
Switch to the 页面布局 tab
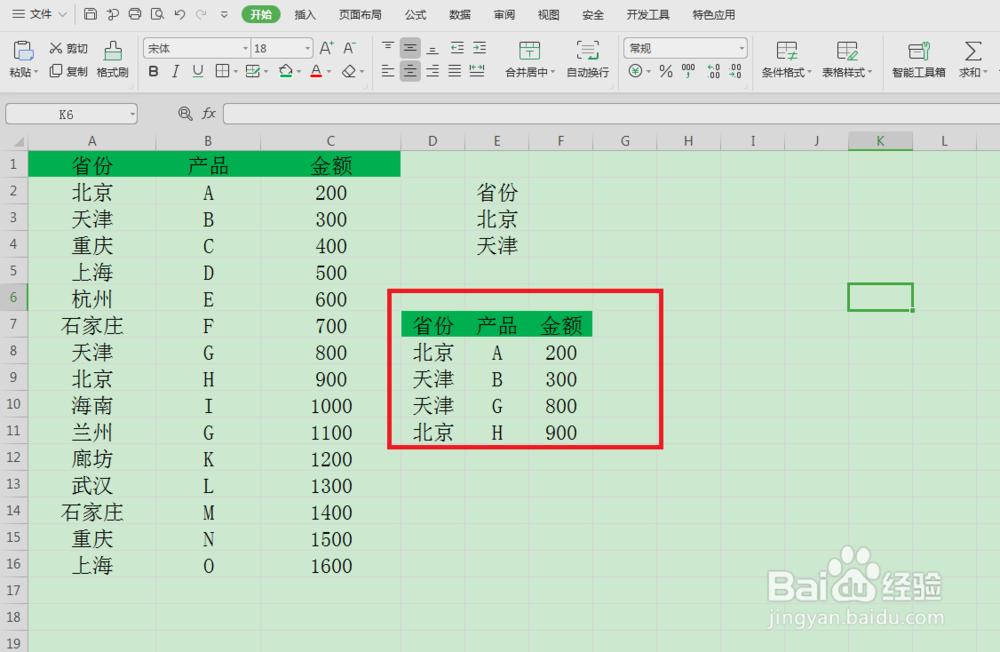point(360,15)
